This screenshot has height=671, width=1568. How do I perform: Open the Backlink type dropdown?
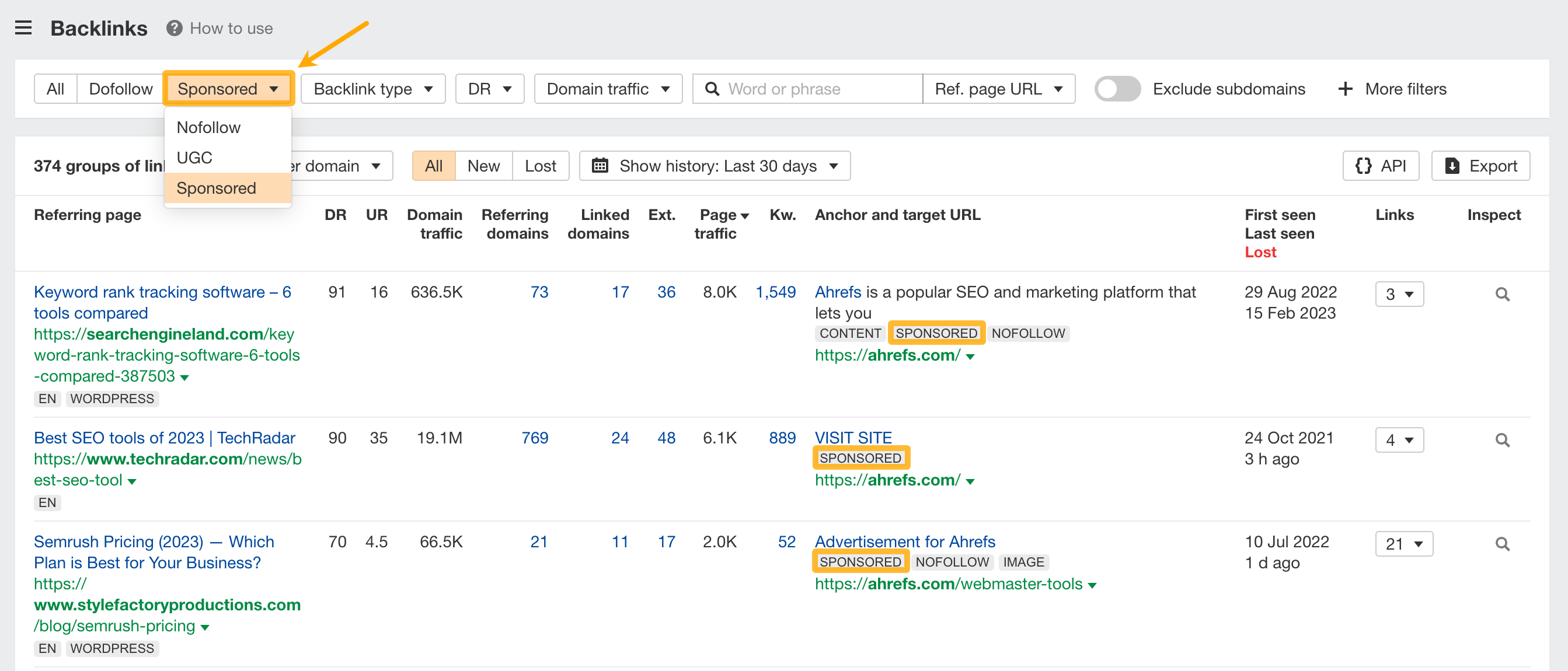373,89
